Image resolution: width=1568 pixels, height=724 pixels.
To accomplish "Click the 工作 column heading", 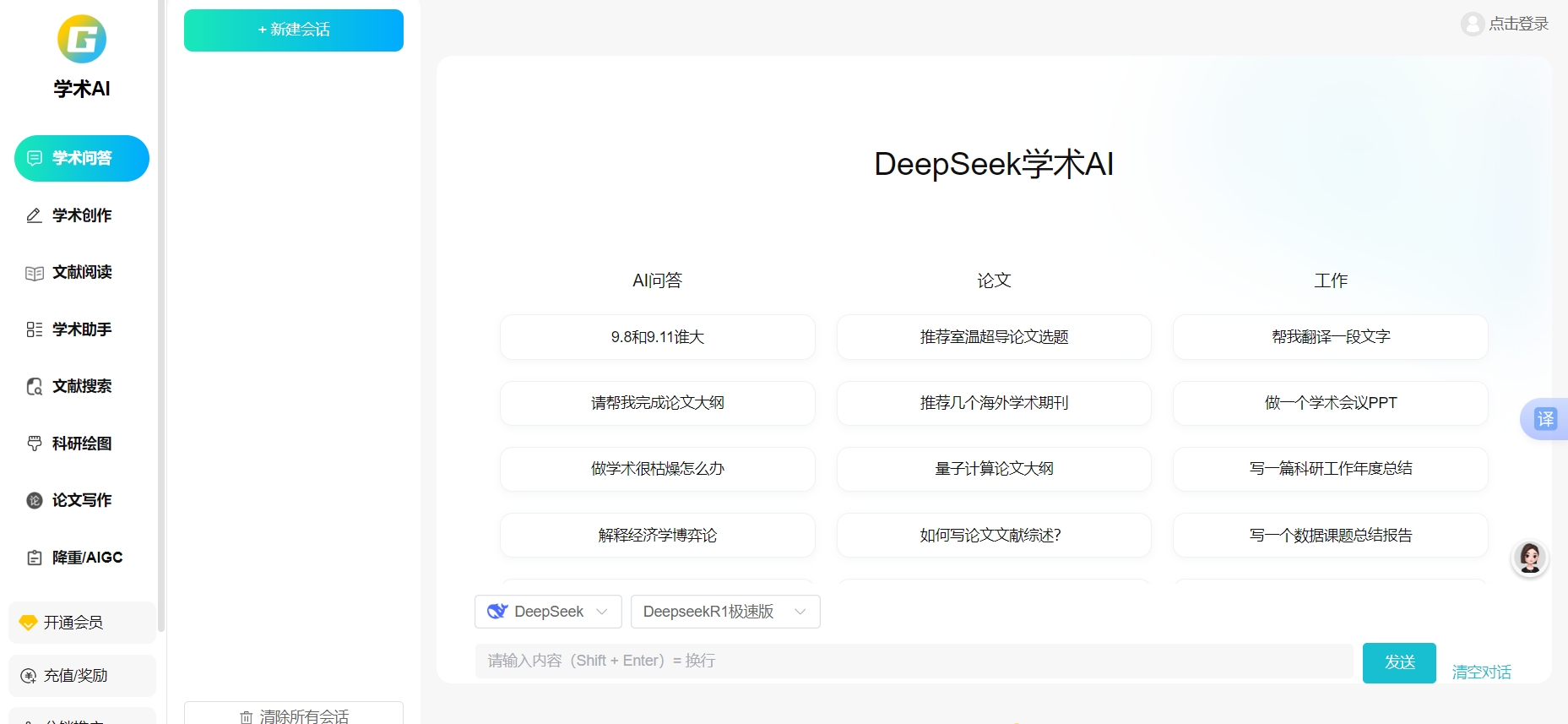I will coord(1331,280).
